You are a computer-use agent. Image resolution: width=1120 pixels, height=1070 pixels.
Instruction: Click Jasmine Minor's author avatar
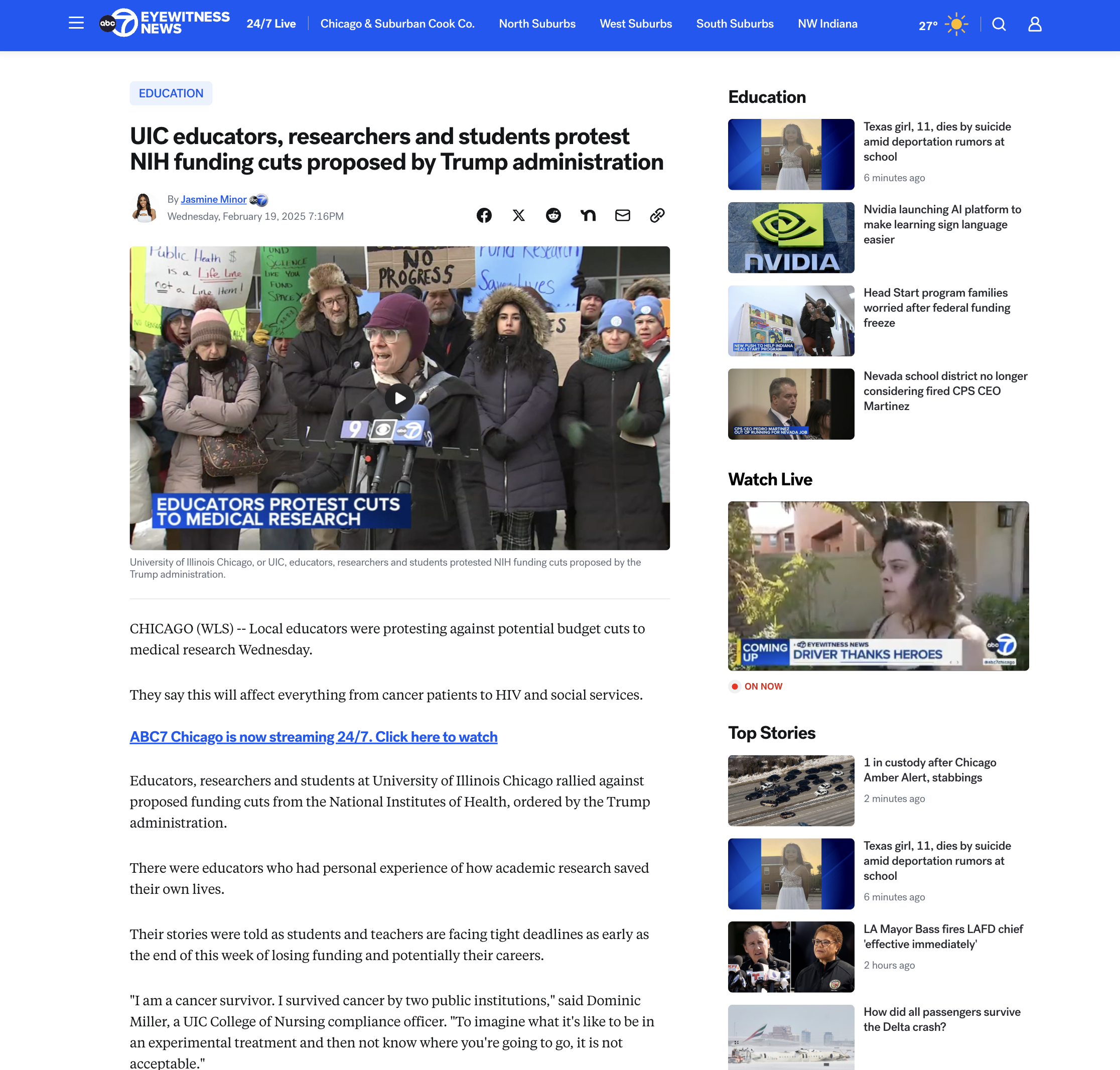(x=145, y=208)
